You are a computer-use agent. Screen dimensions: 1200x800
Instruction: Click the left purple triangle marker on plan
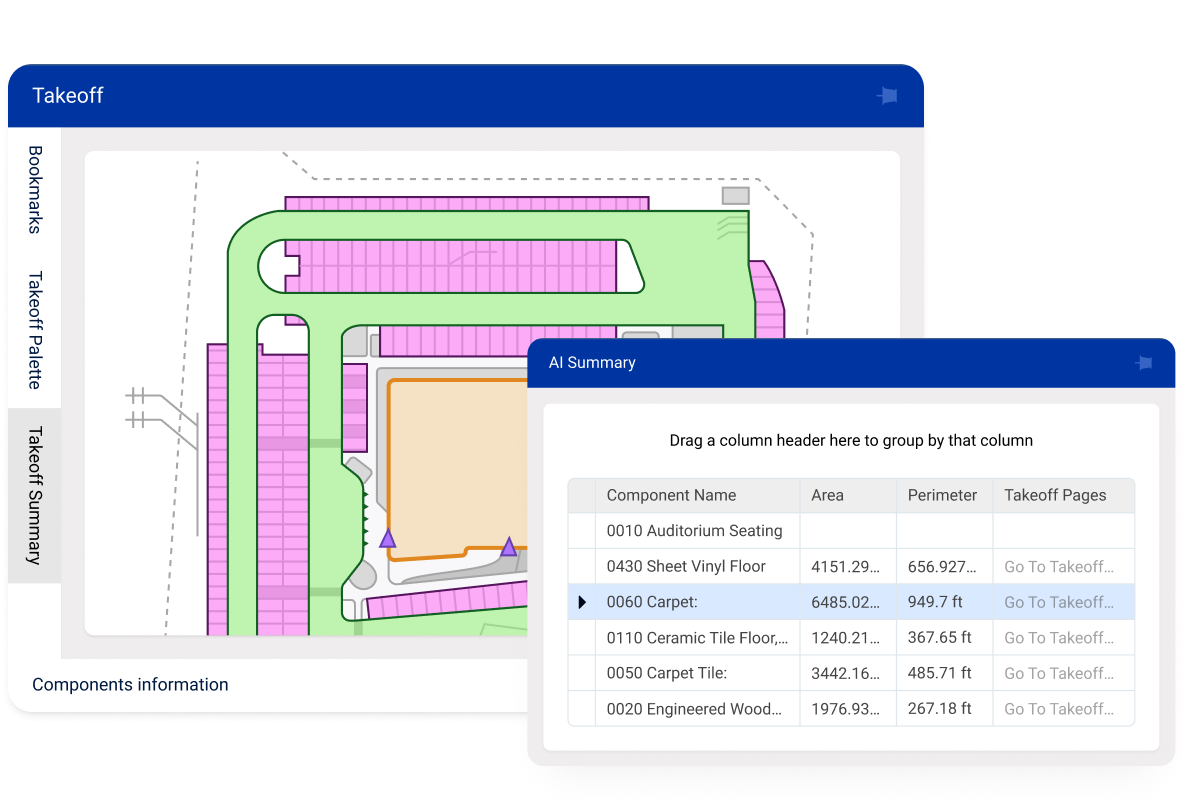click(387, 538)
